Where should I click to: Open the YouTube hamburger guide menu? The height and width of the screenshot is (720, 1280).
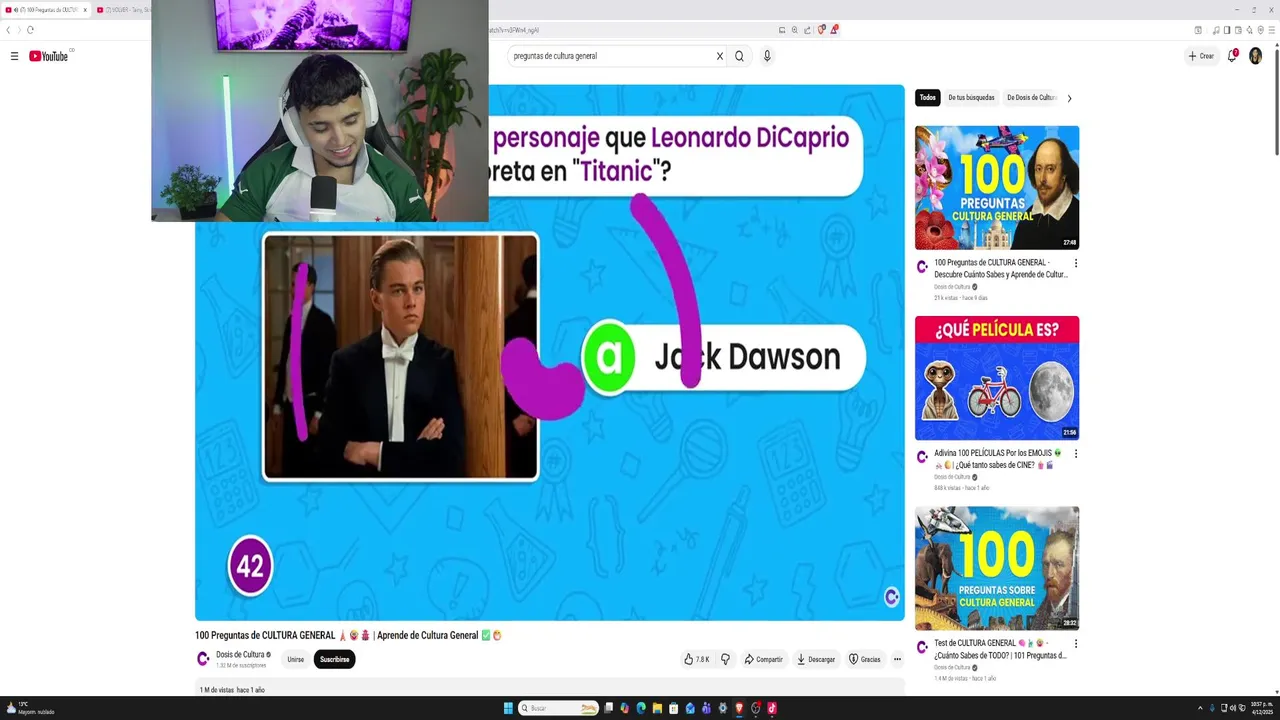coord(14,56)
